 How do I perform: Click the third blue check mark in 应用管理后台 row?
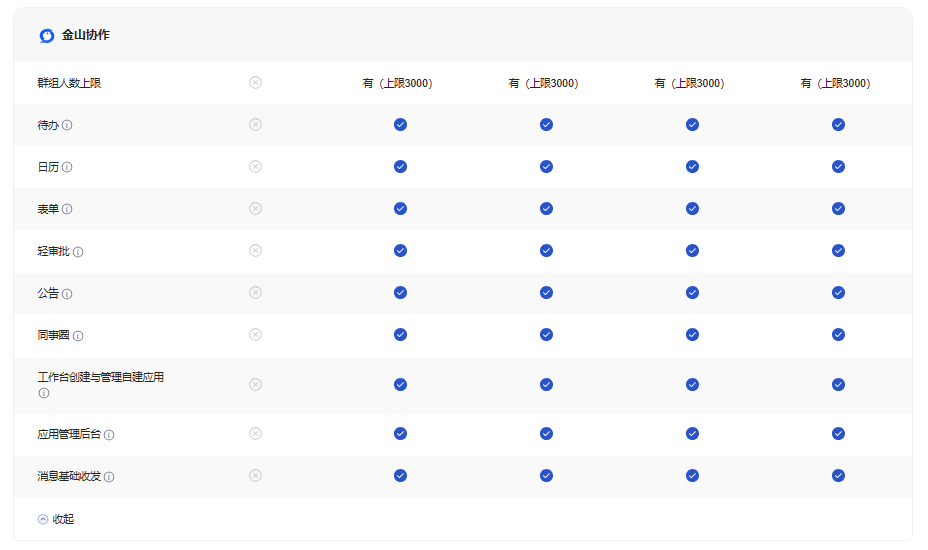[692, 433]
